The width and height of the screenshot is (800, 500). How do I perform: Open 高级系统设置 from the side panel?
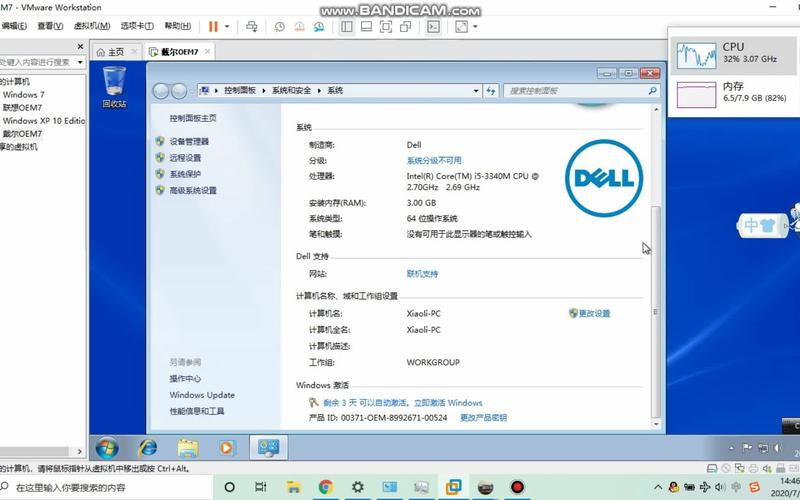point(193,190)
